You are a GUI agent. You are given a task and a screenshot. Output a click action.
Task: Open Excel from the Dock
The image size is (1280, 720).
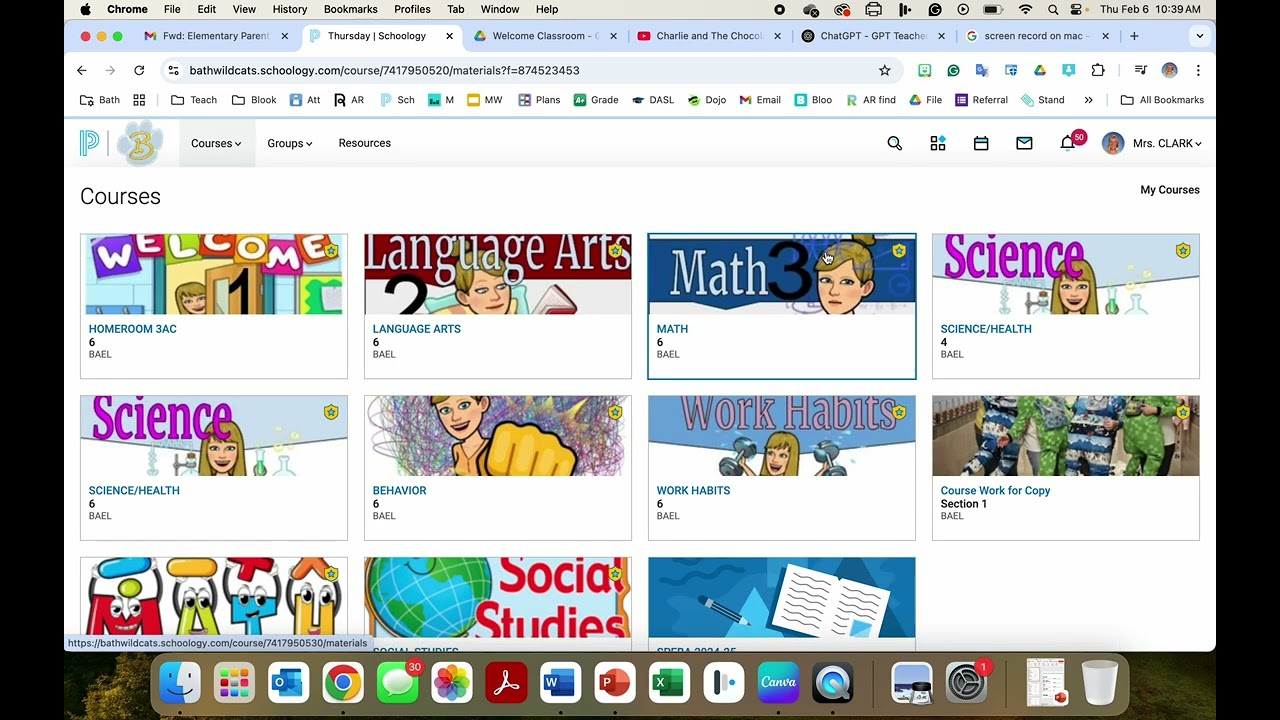(x=668, y=683)
